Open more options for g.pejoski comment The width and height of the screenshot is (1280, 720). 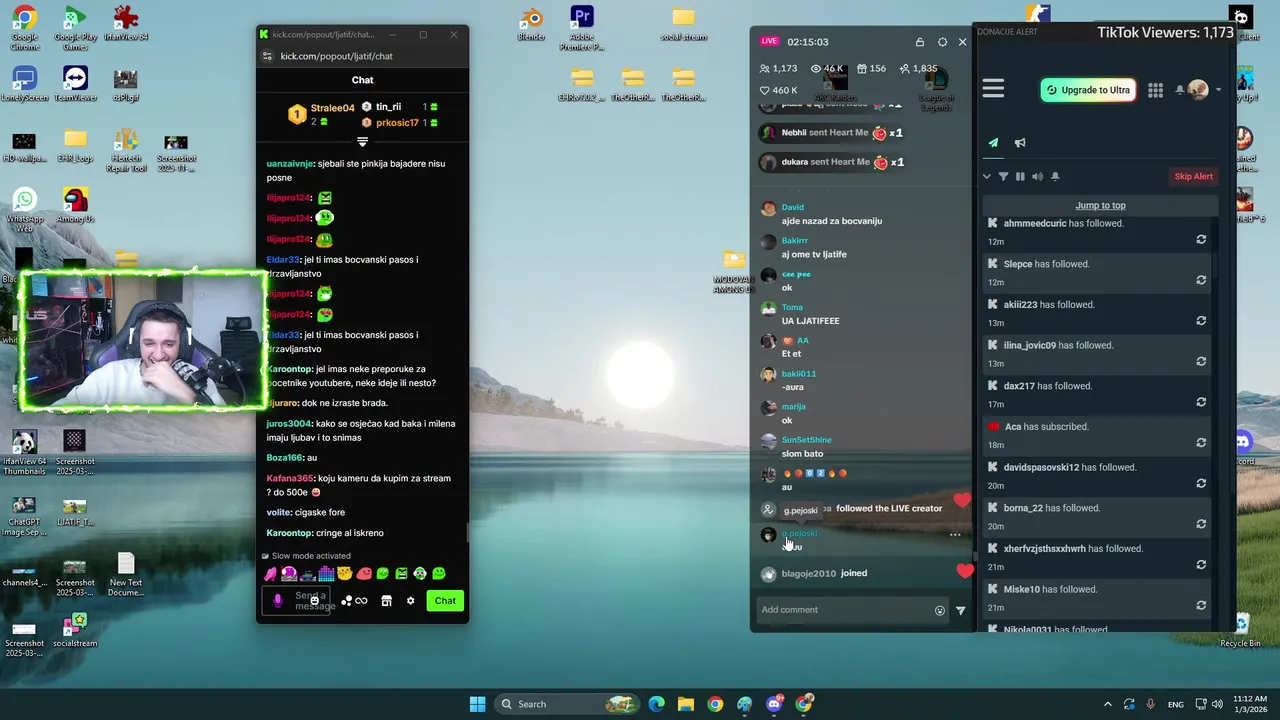[x=955, y=535]
